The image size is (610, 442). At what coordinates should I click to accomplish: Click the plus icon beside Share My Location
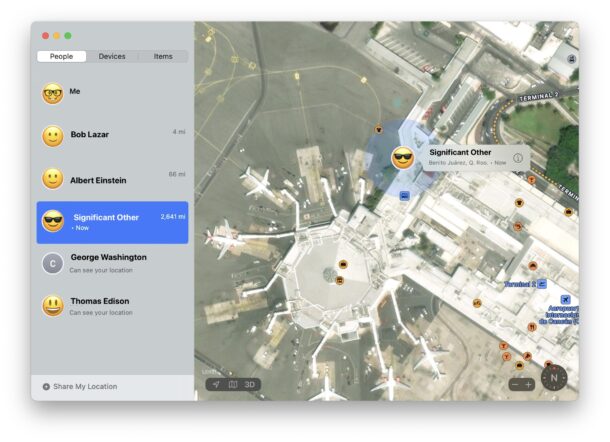coord(46,386)
